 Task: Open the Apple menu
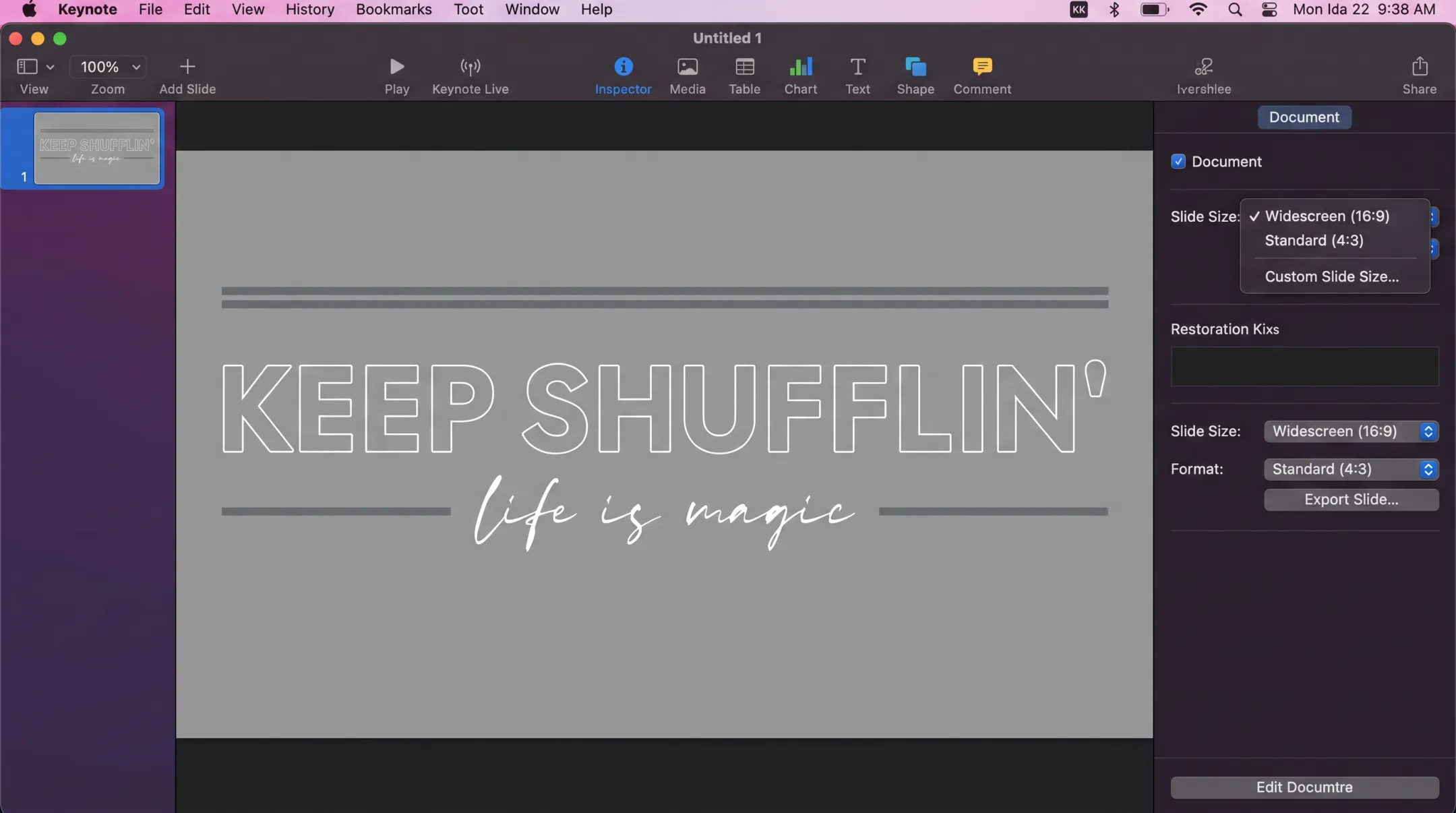pos(29,9)
